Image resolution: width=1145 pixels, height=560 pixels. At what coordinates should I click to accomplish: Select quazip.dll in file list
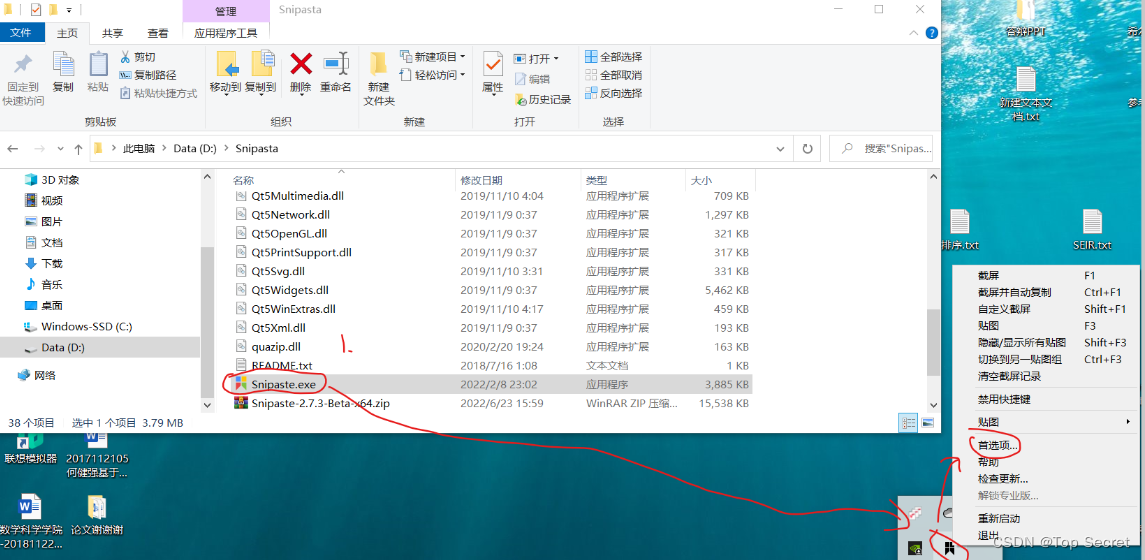tap(275, 347)
